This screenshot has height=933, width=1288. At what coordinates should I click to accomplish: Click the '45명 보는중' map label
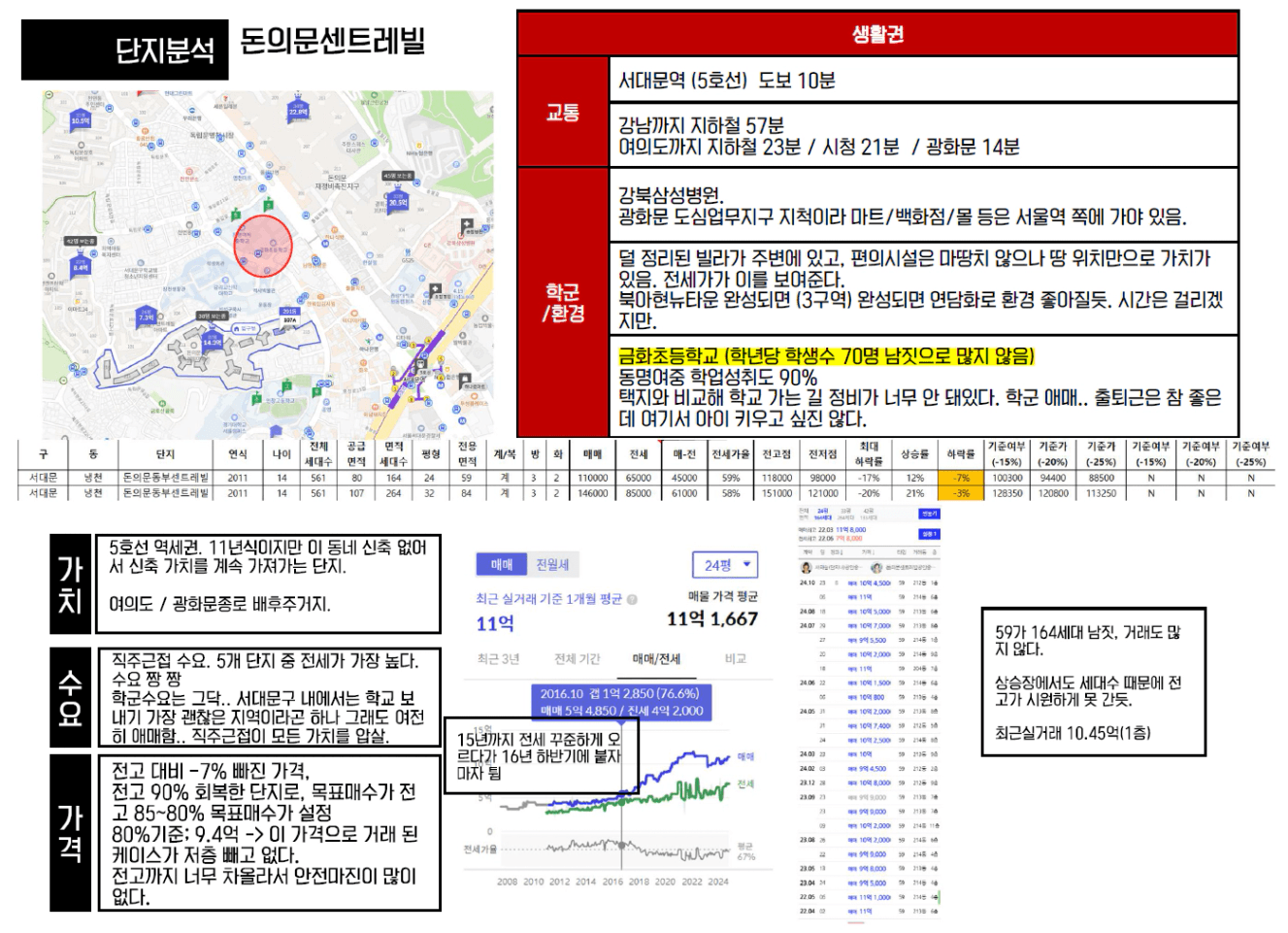[x=397, y=177]
